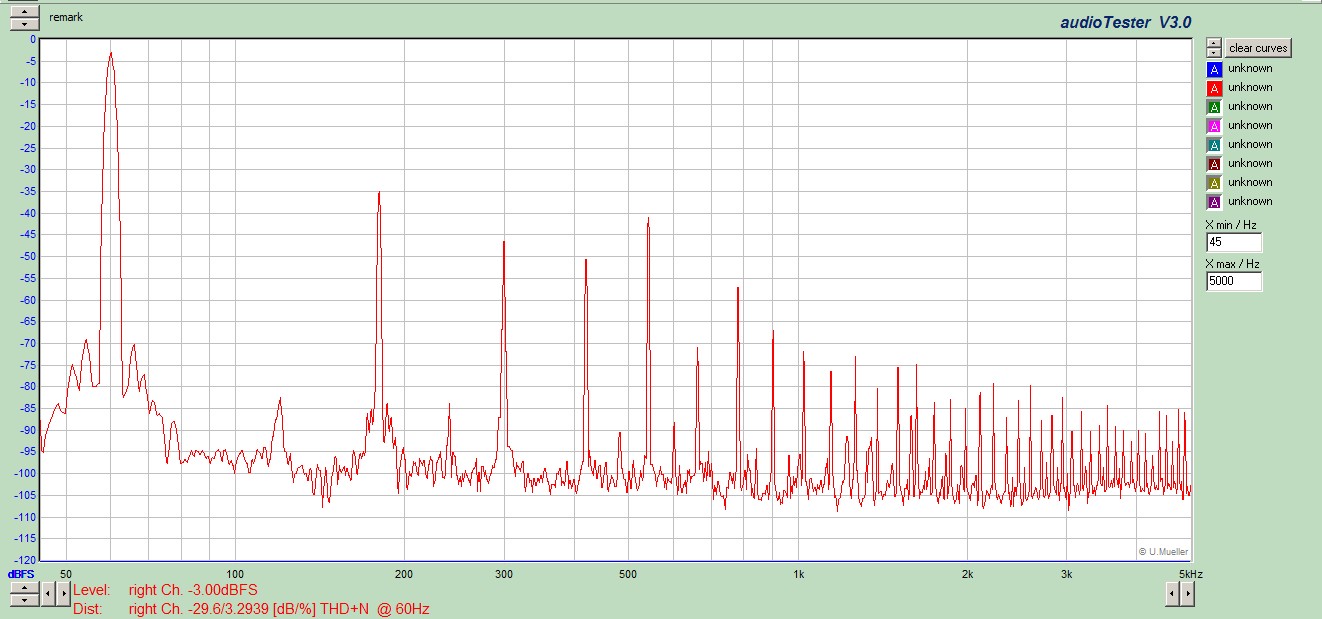Select the purple curve swatch
The width and height of the screenshot is (1322, 619).
(x=1214, y=202)
